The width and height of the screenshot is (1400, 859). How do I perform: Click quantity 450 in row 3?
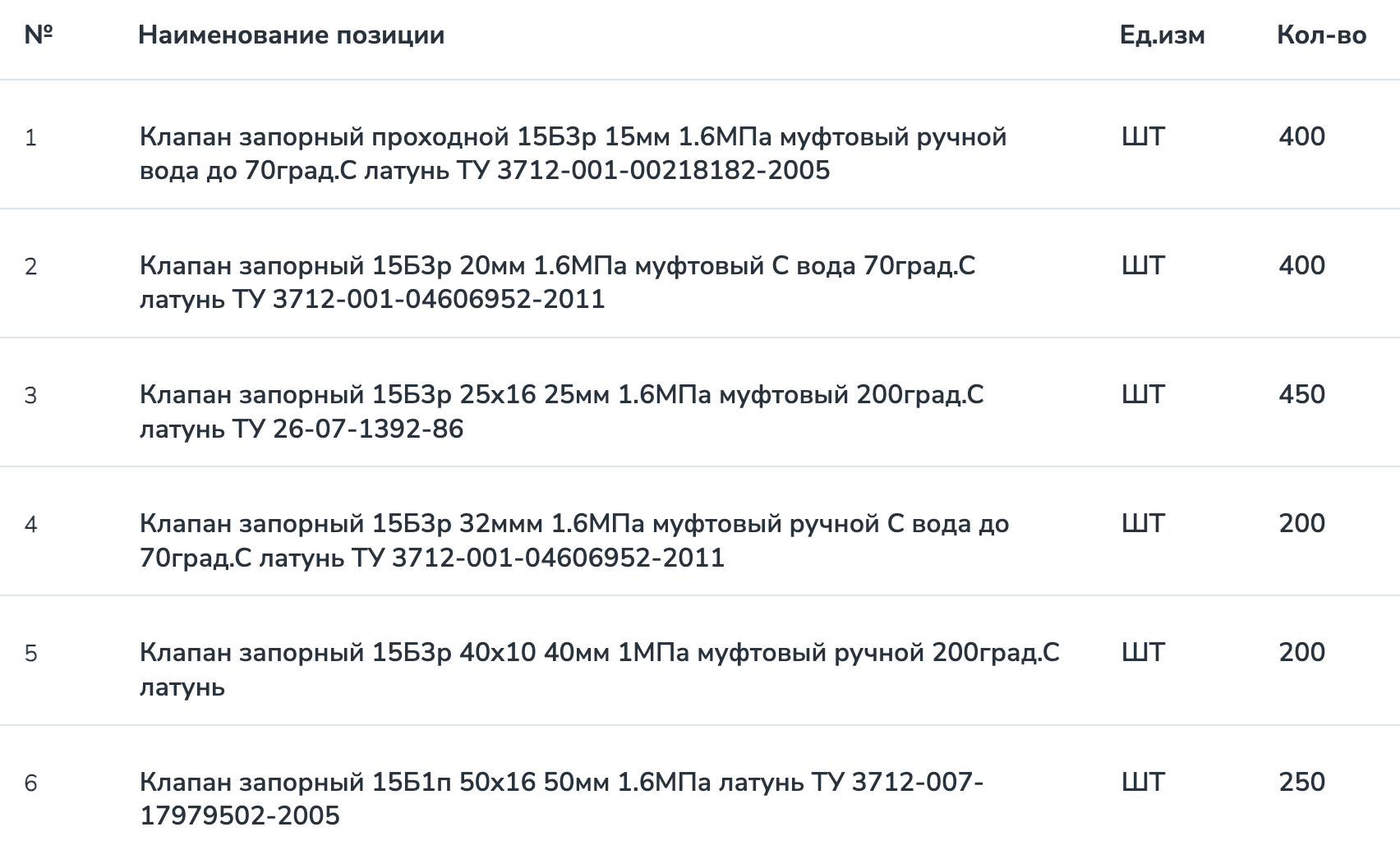(1301, 395)
